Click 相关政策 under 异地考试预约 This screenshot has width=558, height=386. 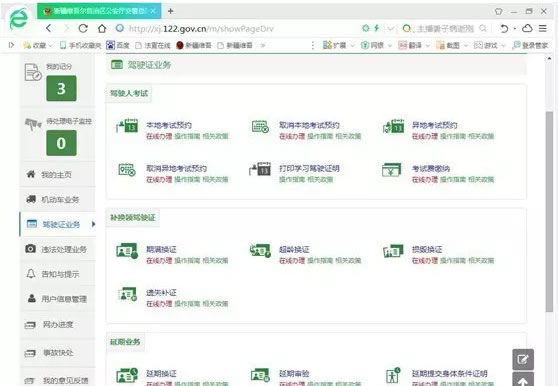tap(481, 136)
